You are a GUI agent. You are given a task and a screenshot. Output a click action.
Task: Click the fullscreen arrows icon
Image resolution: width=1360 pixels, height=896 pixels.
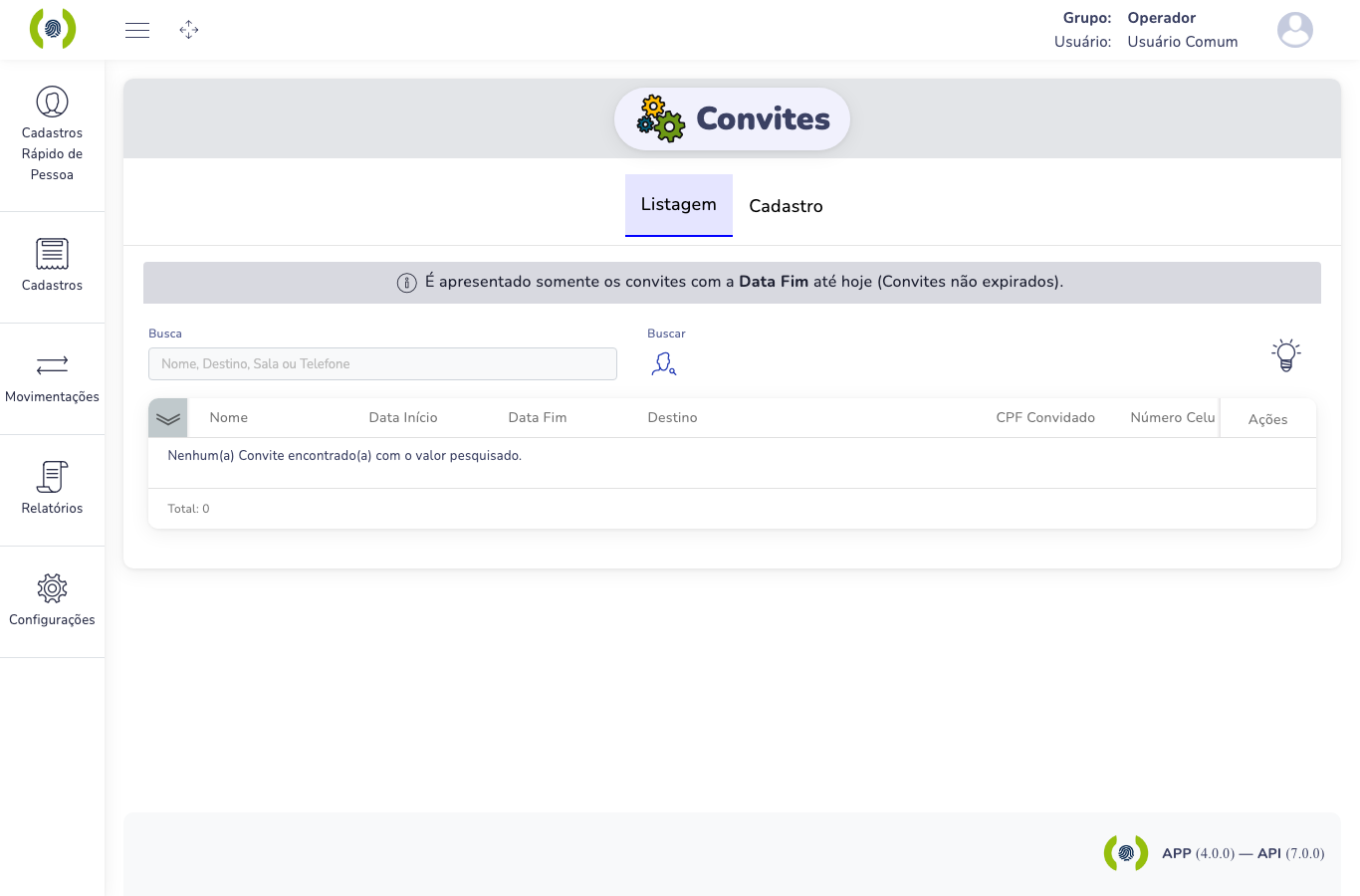click(189, 30)
